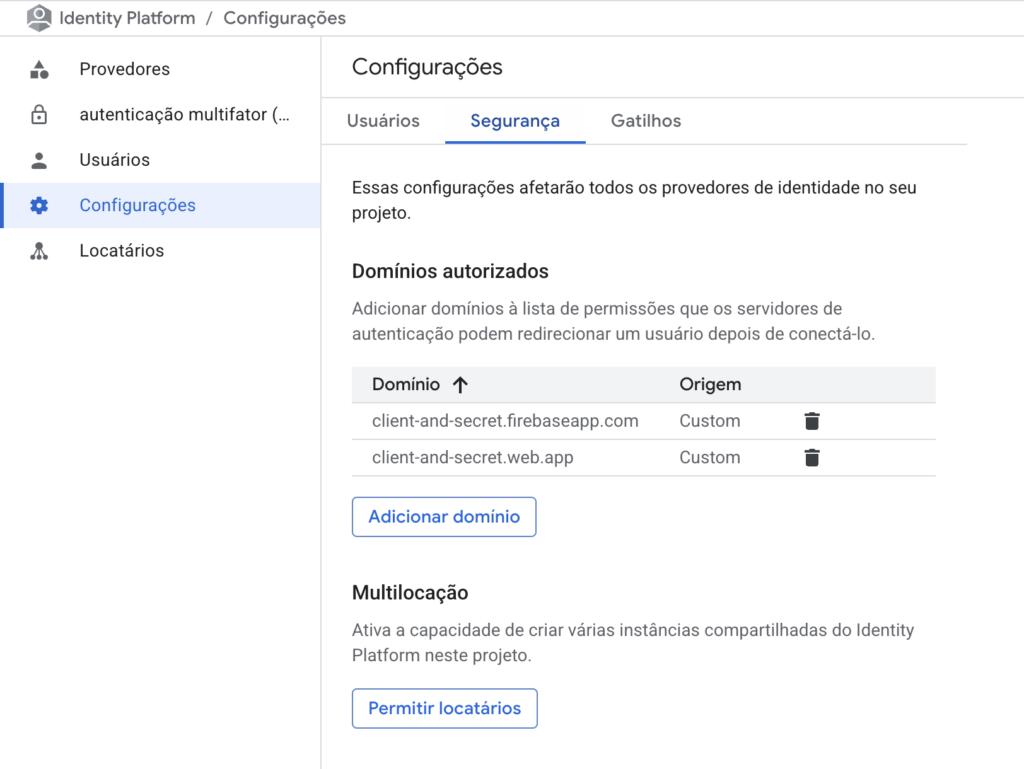
Task: Toggle the Domínio column sort arrow
Action: pyautogui.click(x=460, y=385)
